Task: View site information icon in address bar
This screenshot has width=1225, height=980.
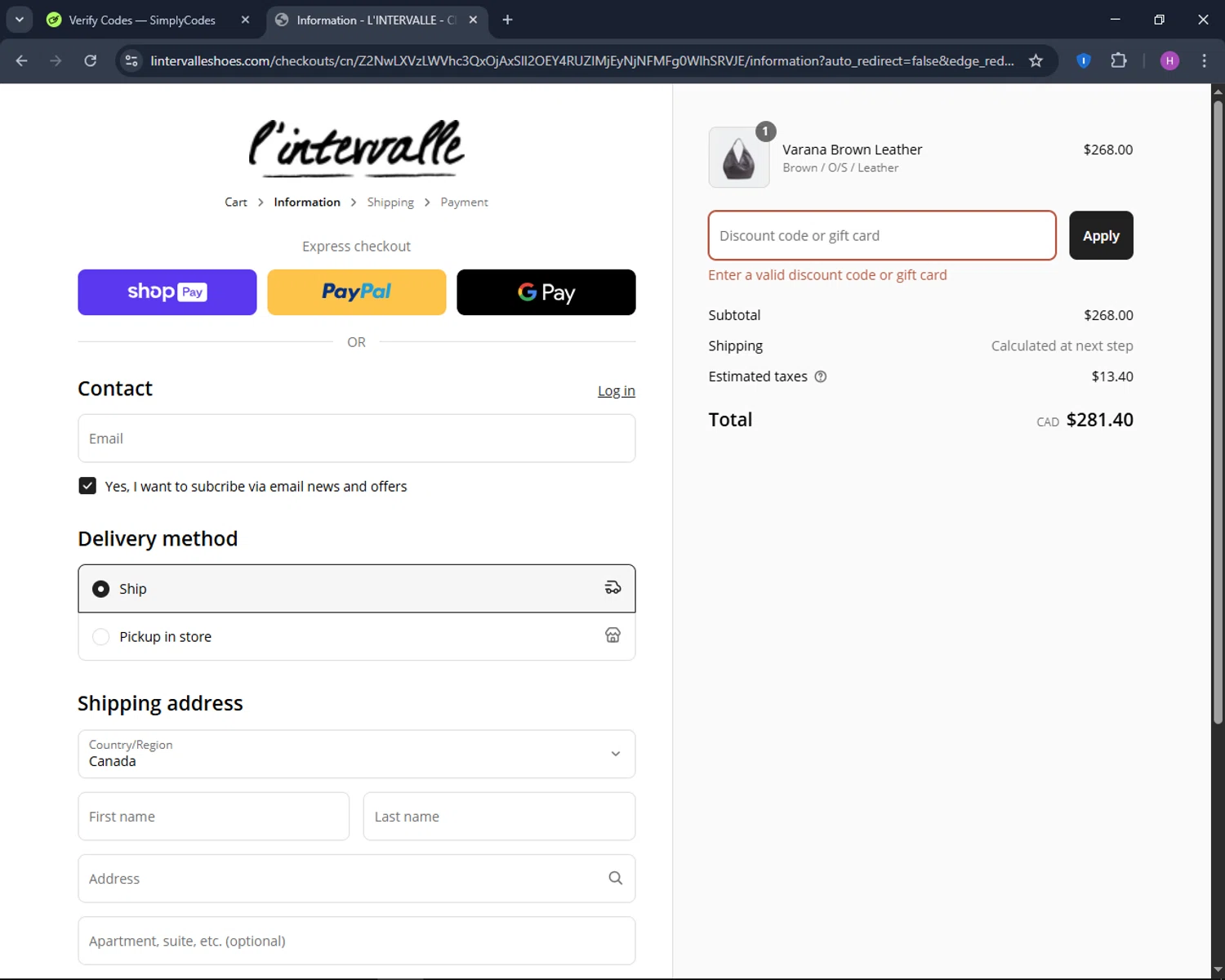Action: click(x=131, y=60)
